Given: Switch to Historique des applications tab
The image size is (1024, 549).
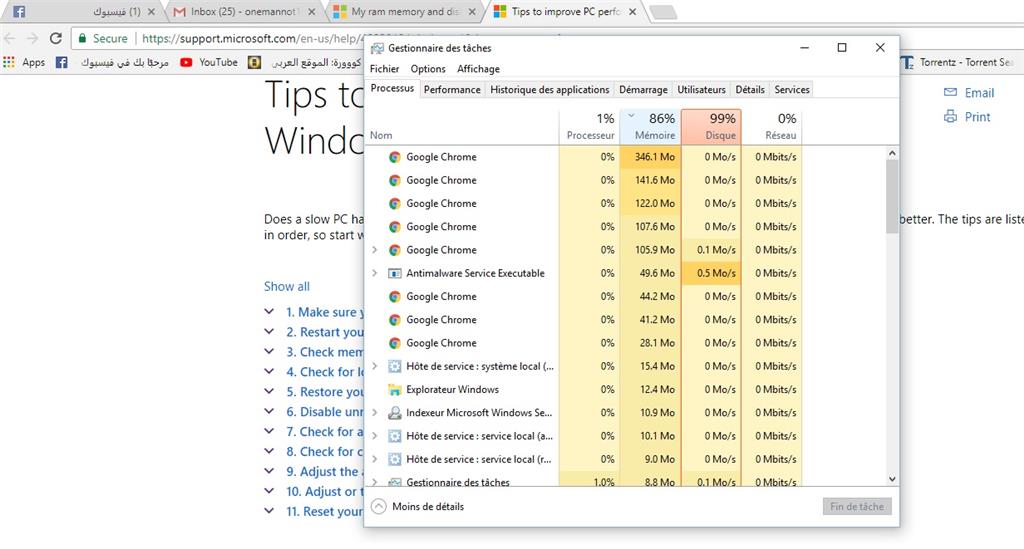Looking at the screenshot, I should (549, 89).
